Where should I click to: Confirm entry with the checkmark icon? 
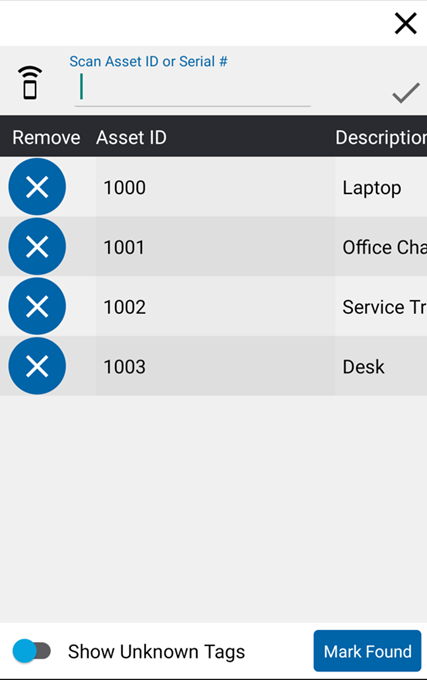tap(406, 93)
